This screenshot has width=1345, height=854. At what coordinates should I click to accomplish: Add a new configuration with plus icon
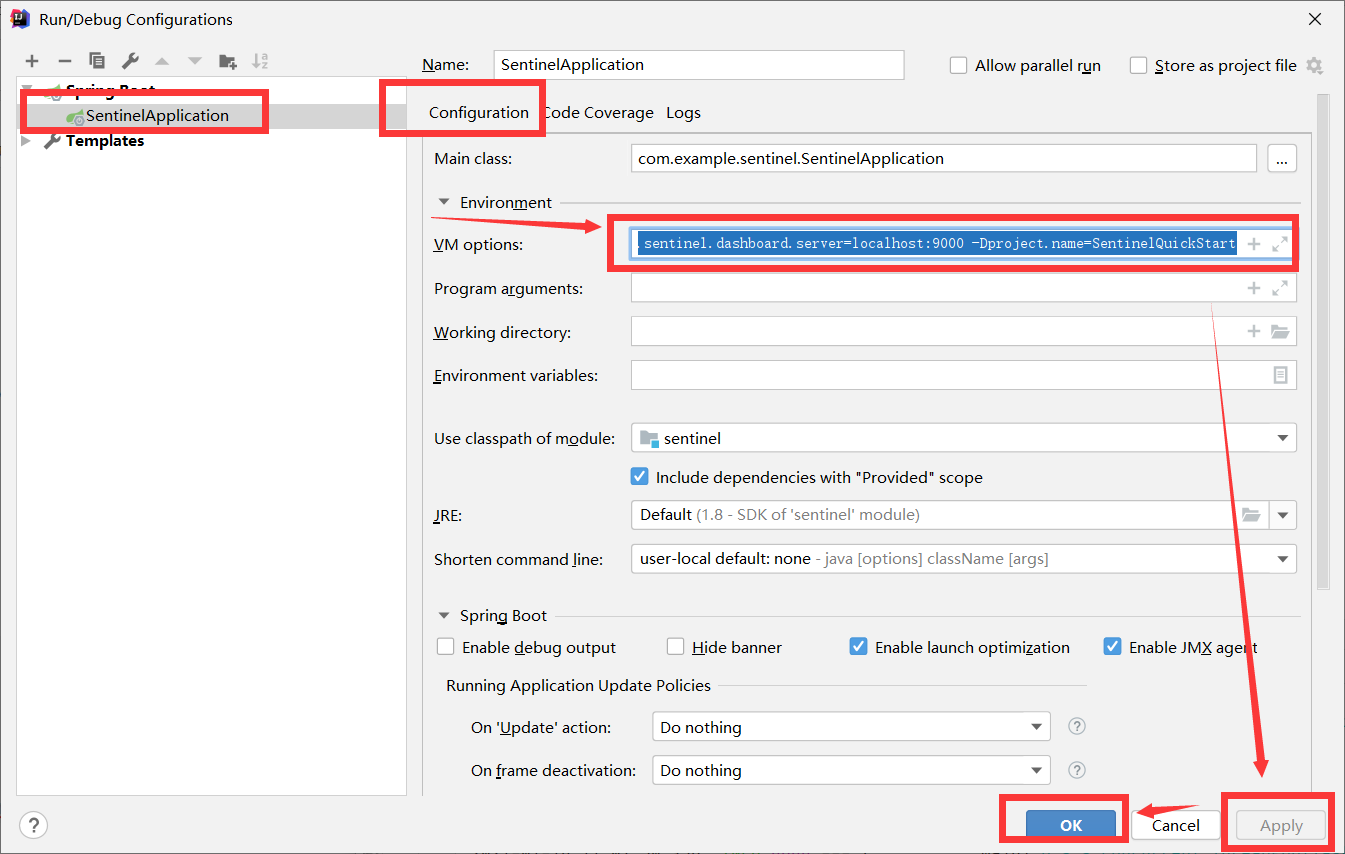point(32,61)
